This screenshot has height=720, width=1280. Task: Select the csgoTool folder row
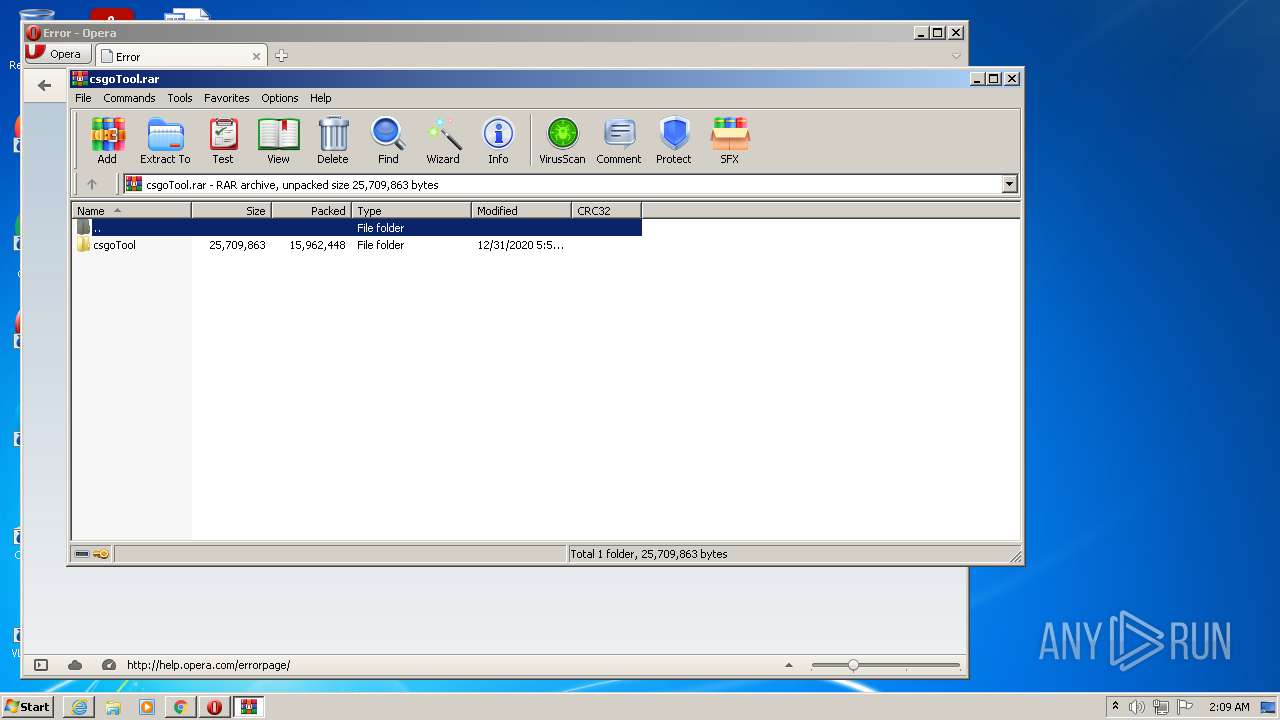point(357,245)
